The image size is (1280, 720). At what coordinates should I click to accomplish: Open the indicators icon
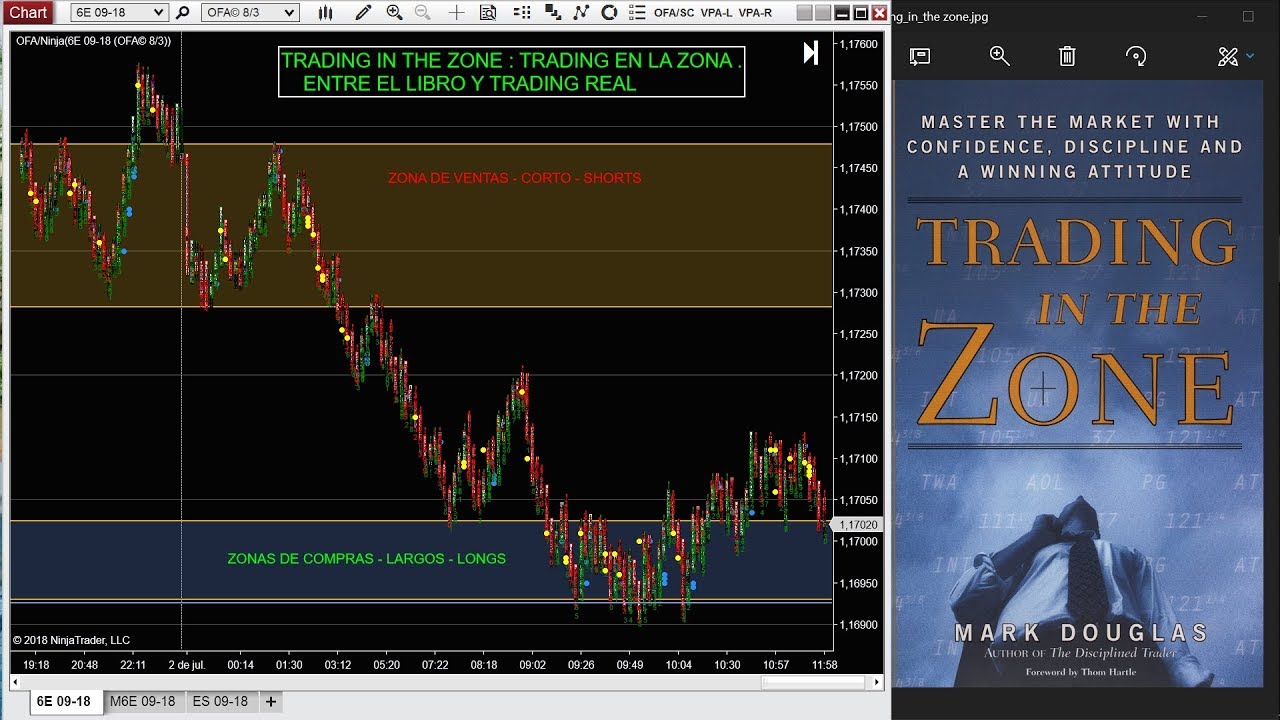581,13
